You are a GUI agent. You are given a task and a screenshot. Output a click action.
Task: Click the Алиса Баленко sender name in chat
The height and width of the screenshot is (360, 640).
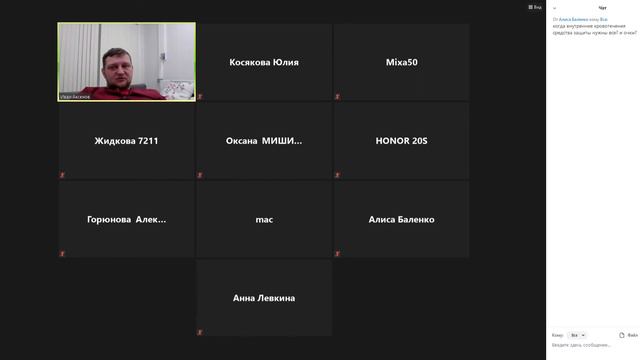pyautogui.click(x=573, y=19)
